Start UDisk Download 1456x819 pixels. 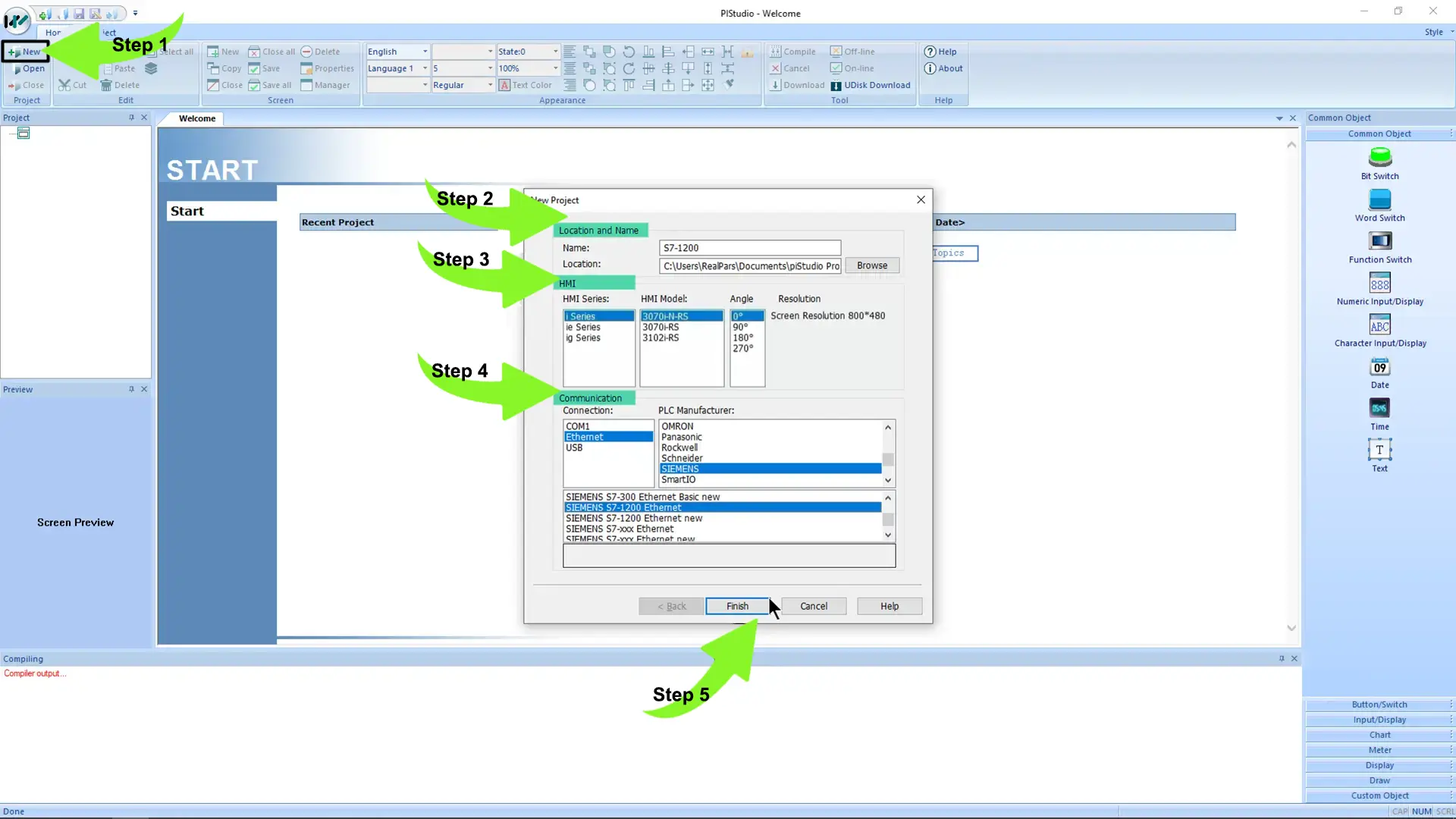click(x=870, y=85)
